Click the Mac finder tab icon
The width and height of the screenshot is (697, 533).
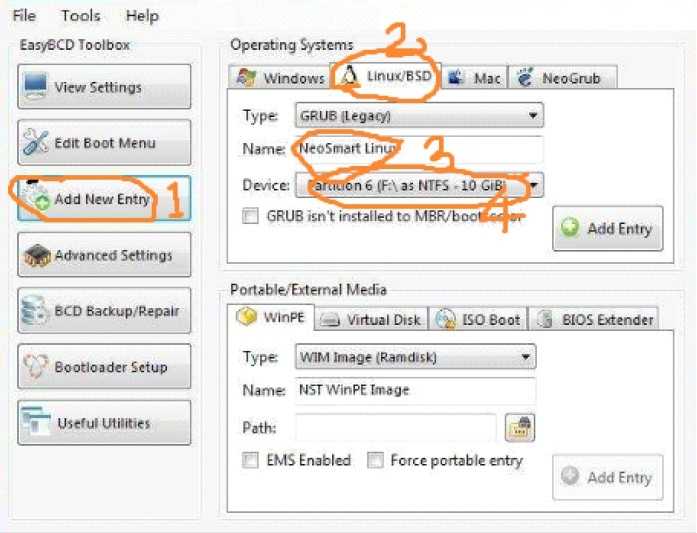click(x=455, y=77)
